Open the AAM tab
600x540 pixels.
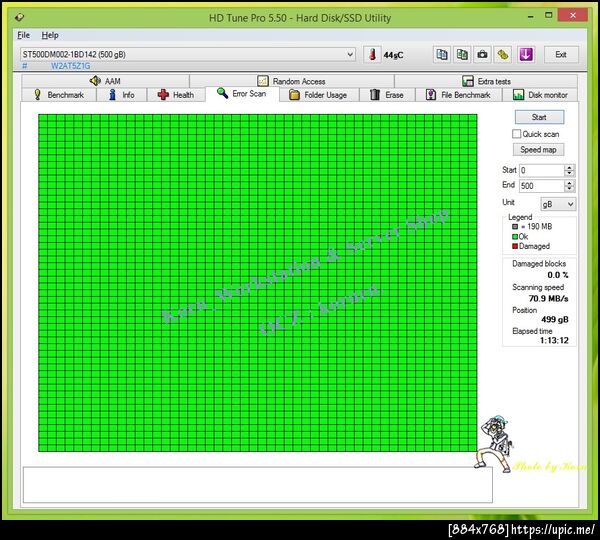(x=105, y=81)
